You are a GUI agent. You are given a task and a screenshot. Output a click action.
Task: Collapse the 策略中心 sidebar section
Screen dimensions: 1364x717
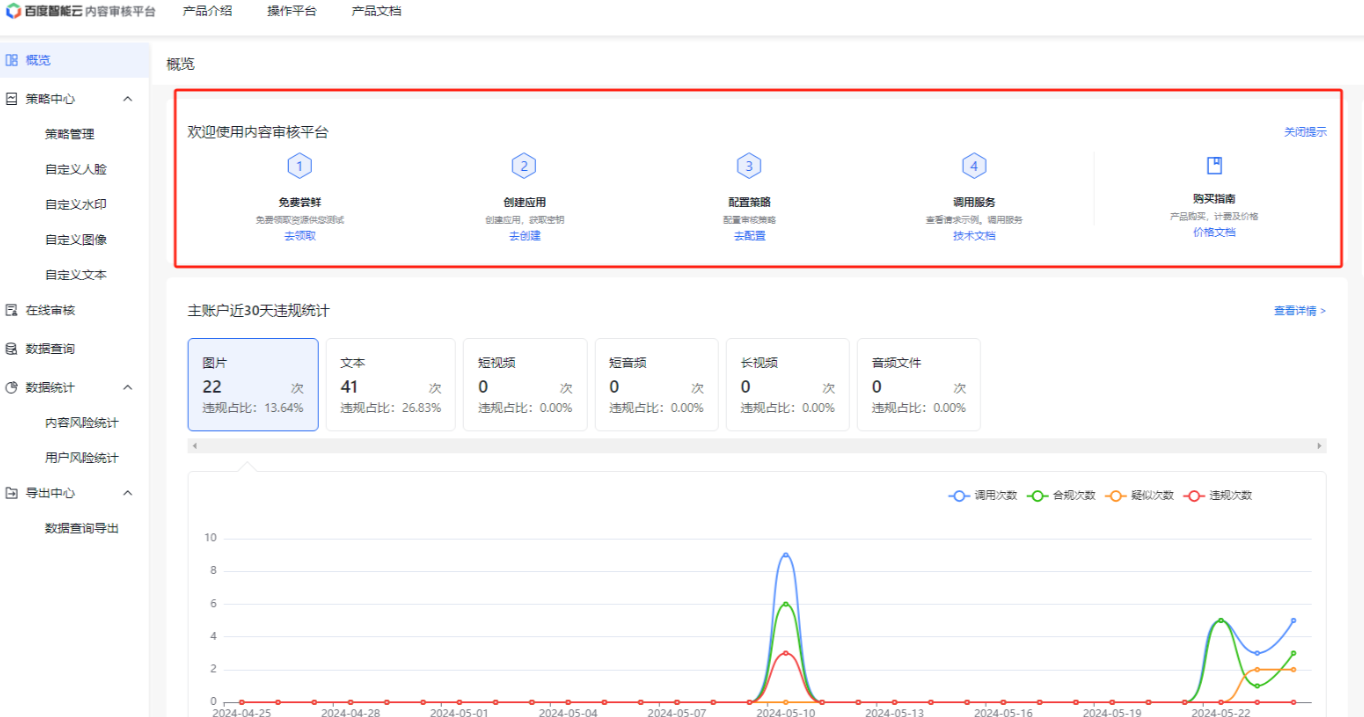click(x=128, y=99)
